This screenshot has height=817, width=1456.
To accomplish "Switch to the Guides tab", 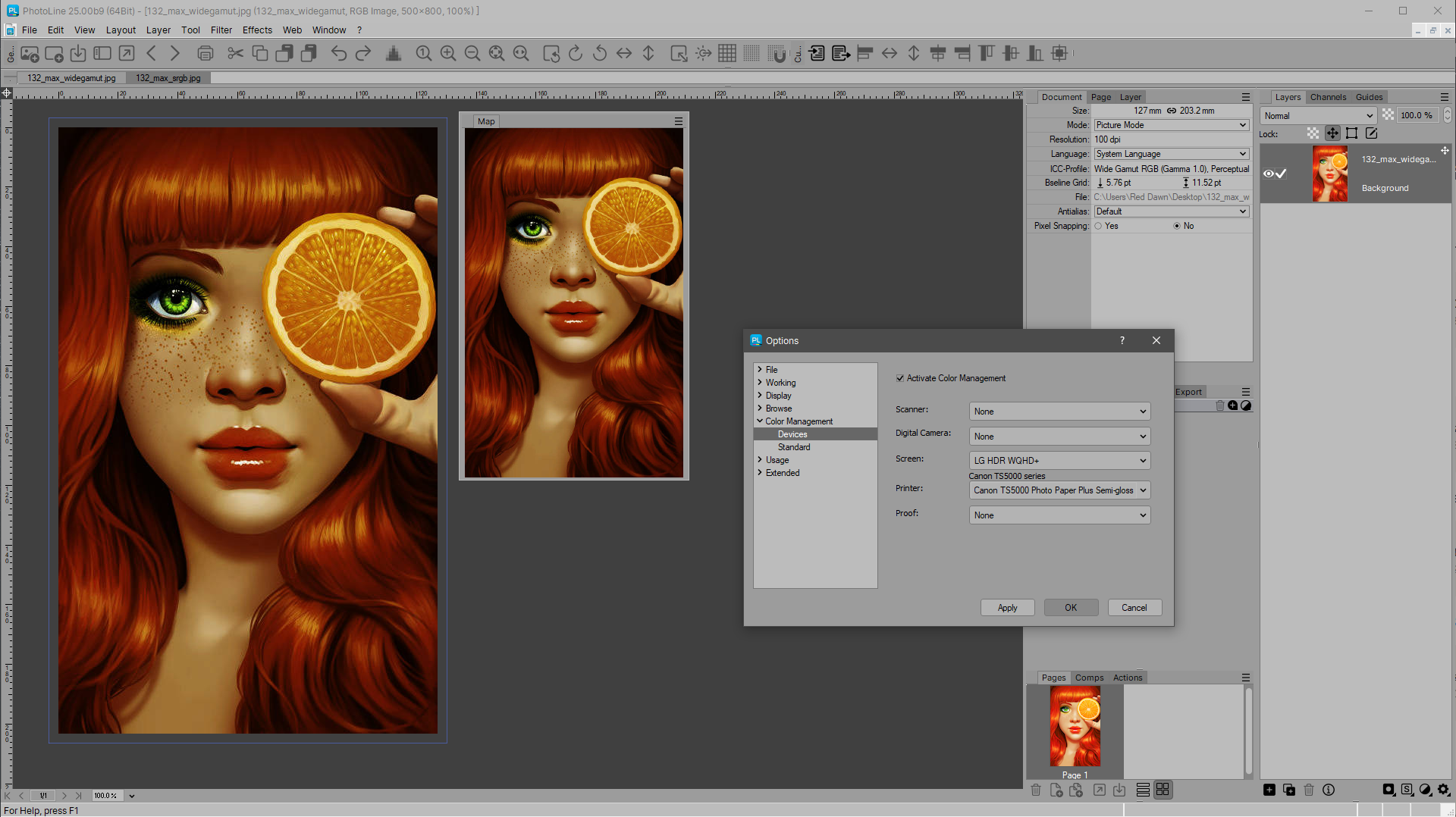I will point(1369,97).
